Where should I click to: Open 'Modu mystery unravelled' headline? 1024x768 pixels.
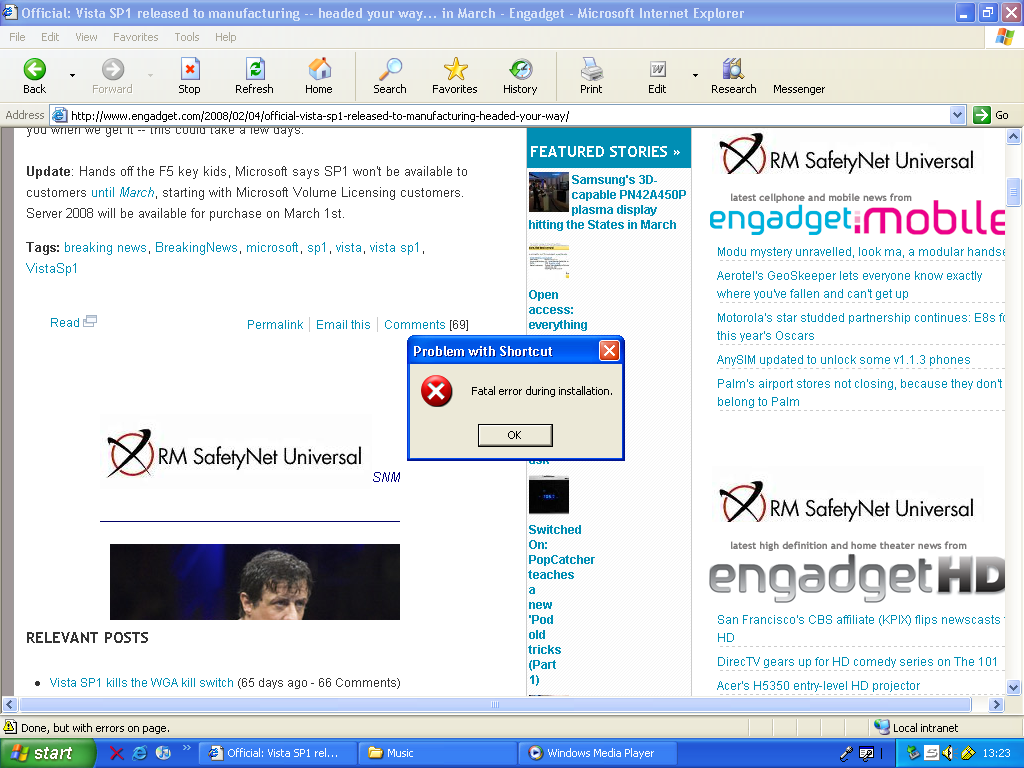[x=860, y=252]
